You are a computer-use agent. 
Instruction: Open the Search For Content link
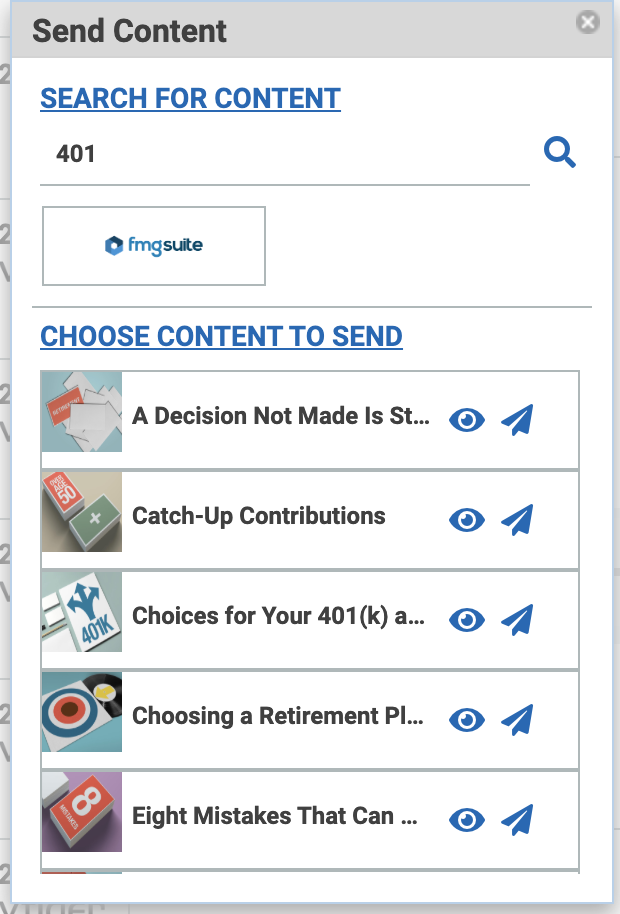190,98
